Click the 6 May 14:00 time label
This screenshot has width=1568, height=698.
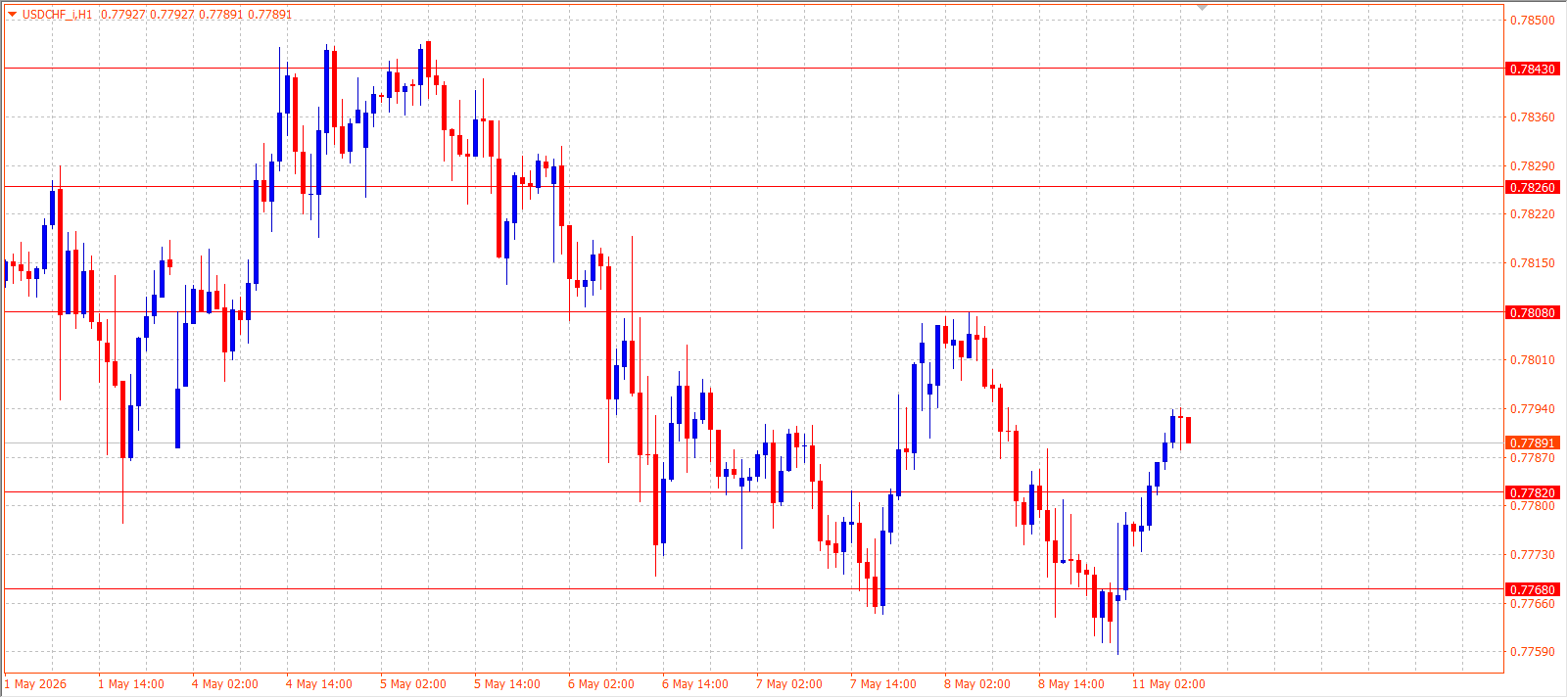pyautogui.click(x=695, y=684)
